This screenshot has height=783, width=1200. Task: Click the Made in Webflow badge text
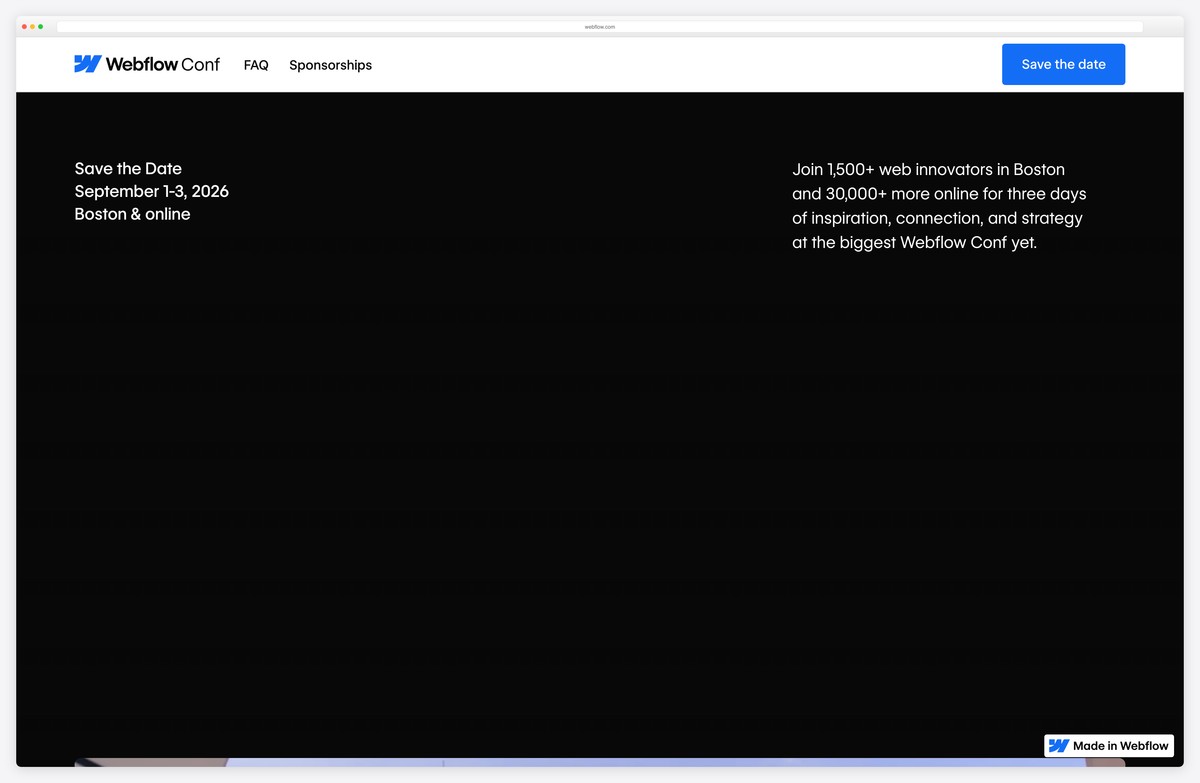[1120, 746]
